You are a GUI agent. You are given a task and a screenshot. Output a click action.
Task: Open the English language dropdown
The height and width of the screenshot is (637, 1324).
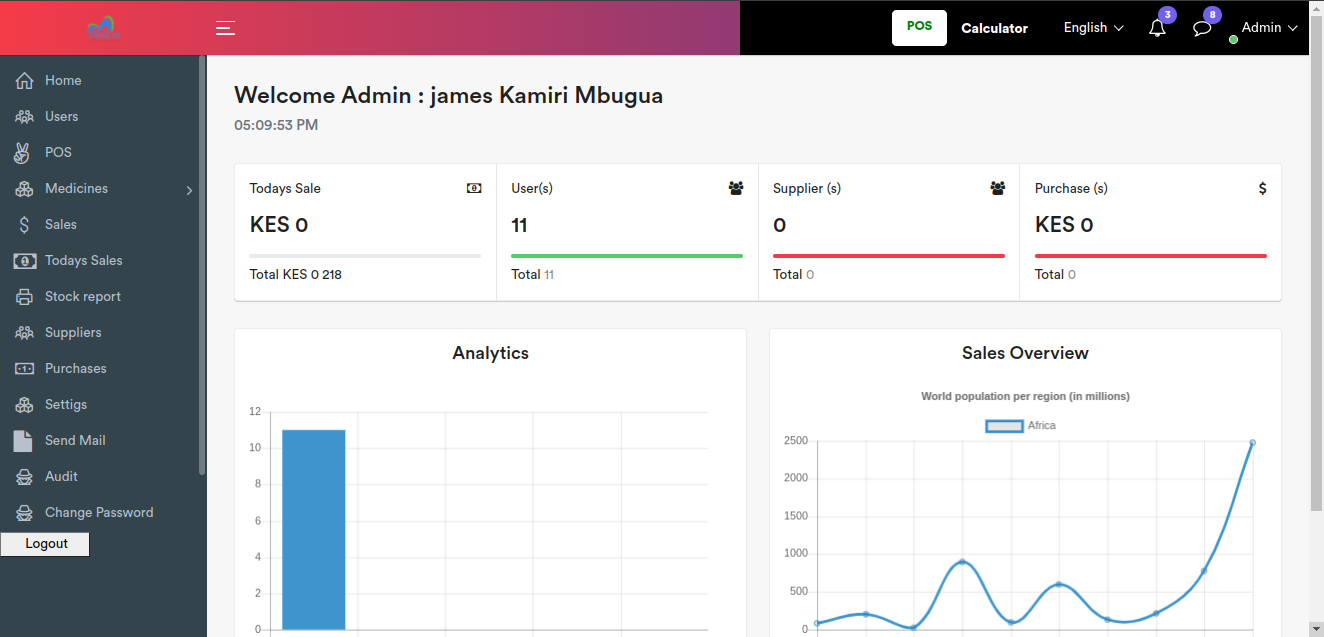[x=1093, y=28]
